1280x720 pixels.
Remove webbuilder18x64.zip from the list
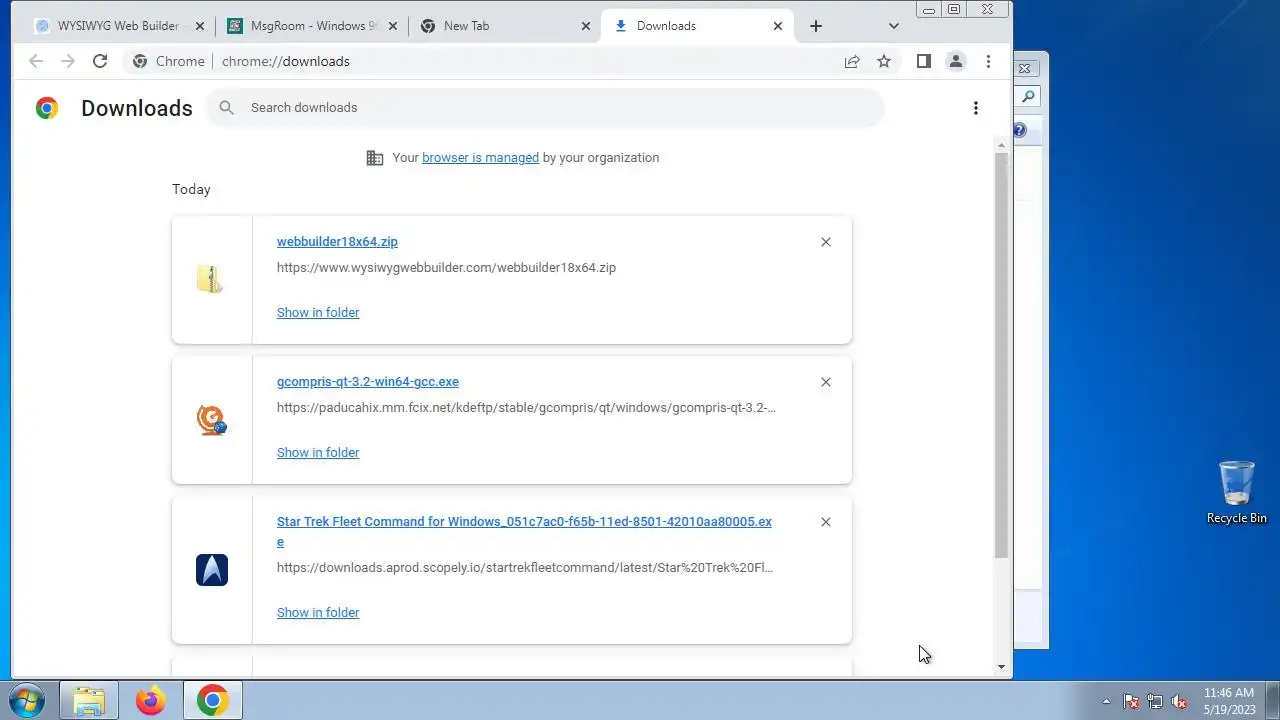pyautogui.click(x=826, y=242)
